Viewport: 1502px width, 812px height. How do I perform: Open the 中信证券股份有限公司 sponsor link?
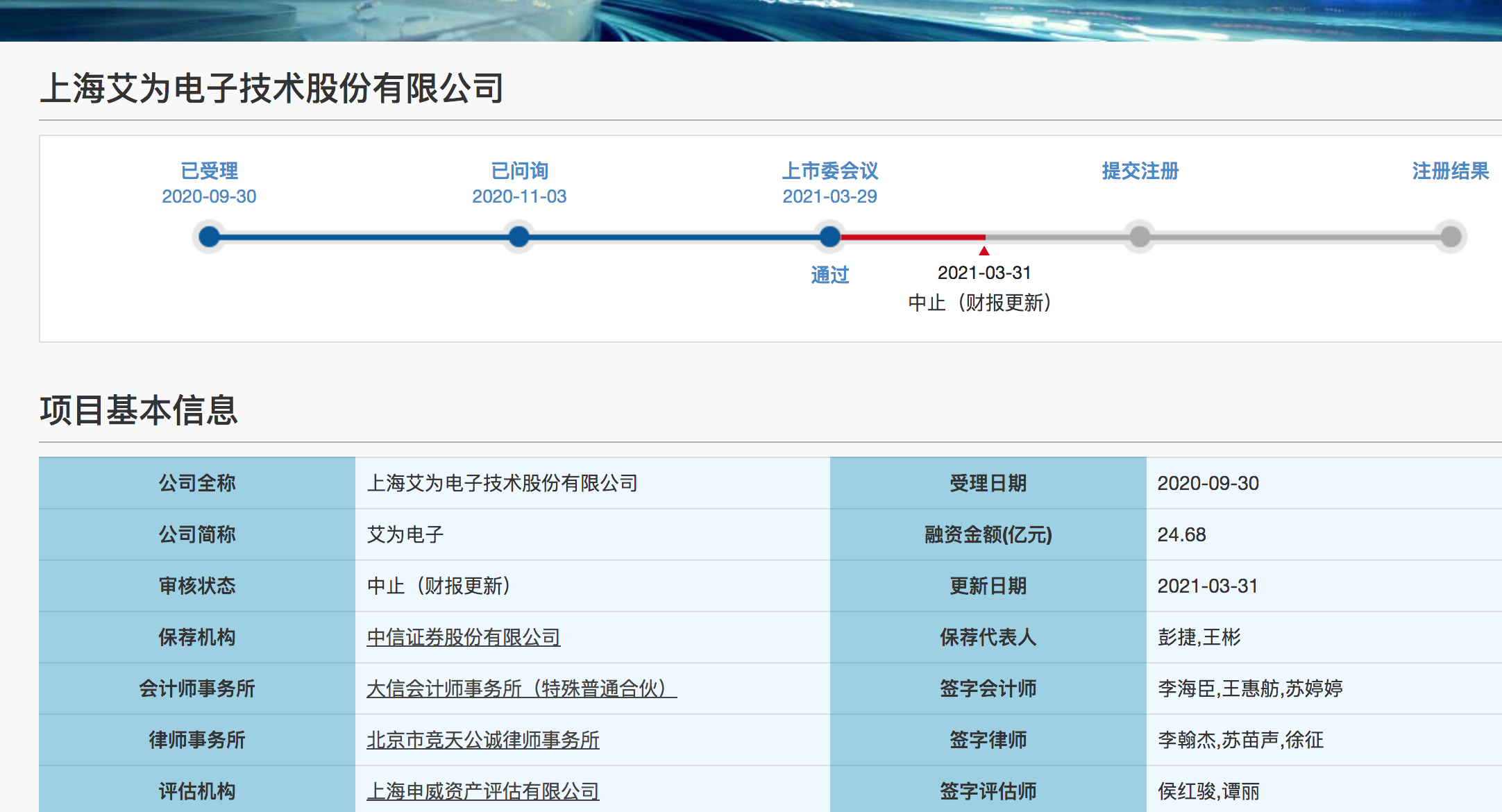(x=463, y=637)
